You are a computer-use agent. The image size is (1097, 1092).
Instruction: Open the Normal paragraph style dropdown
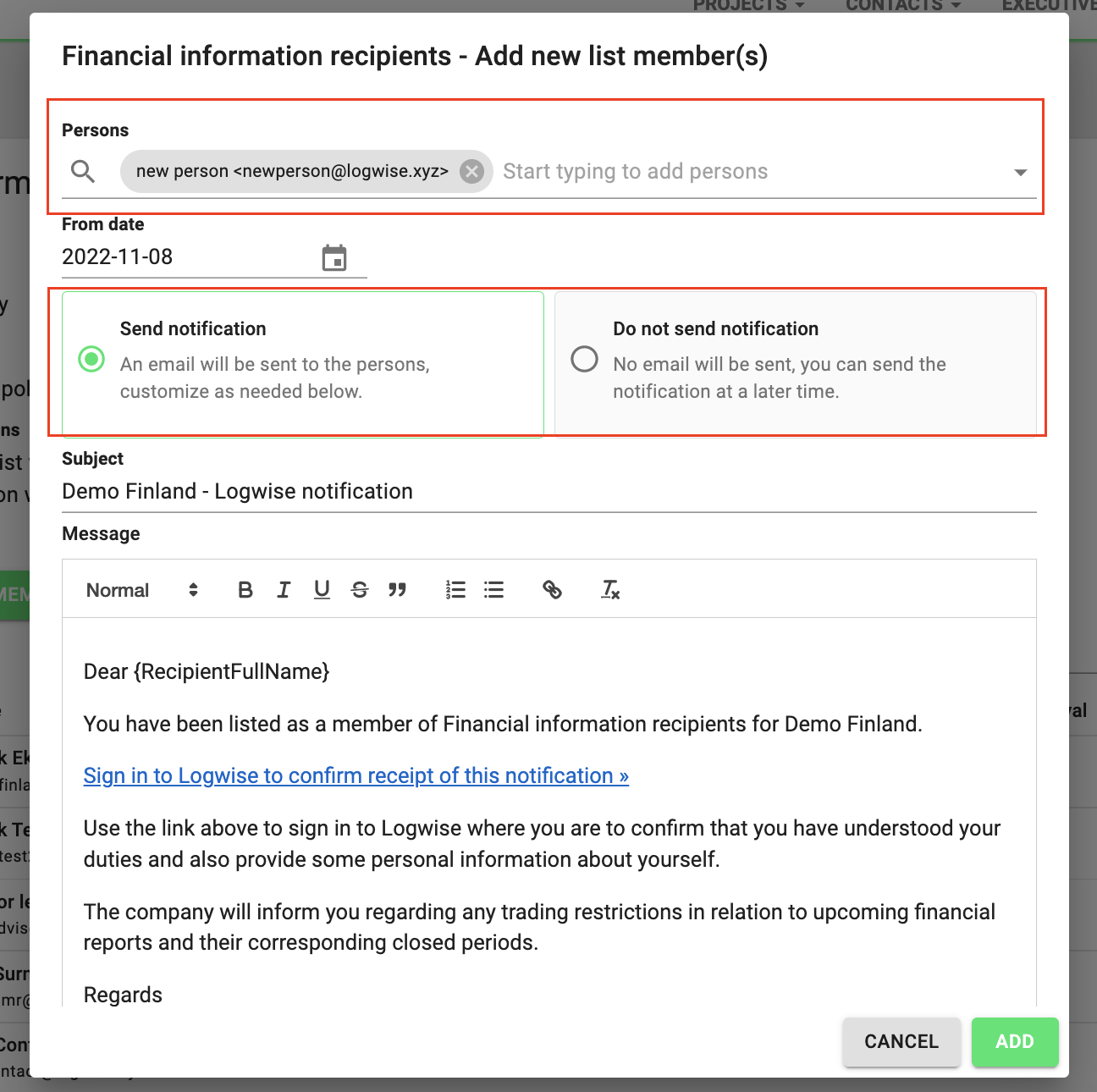[x=142, y=590]
